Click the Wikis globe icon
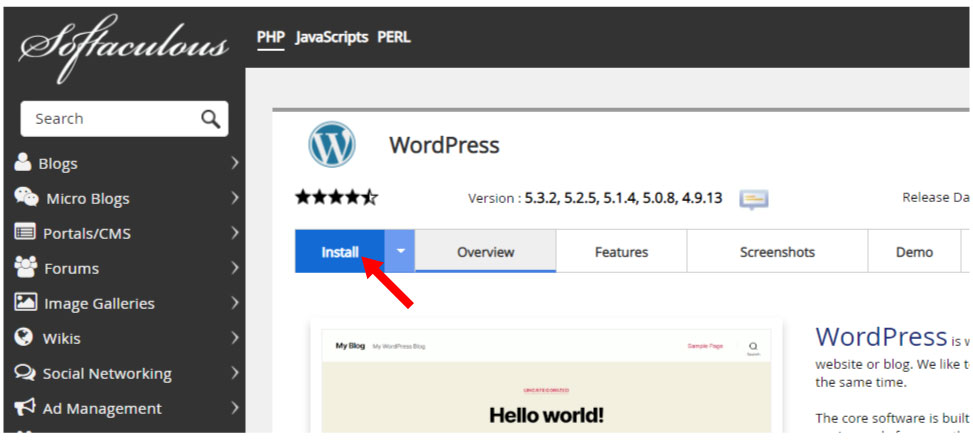Screen dimensions: 973x440 [24, 337]
